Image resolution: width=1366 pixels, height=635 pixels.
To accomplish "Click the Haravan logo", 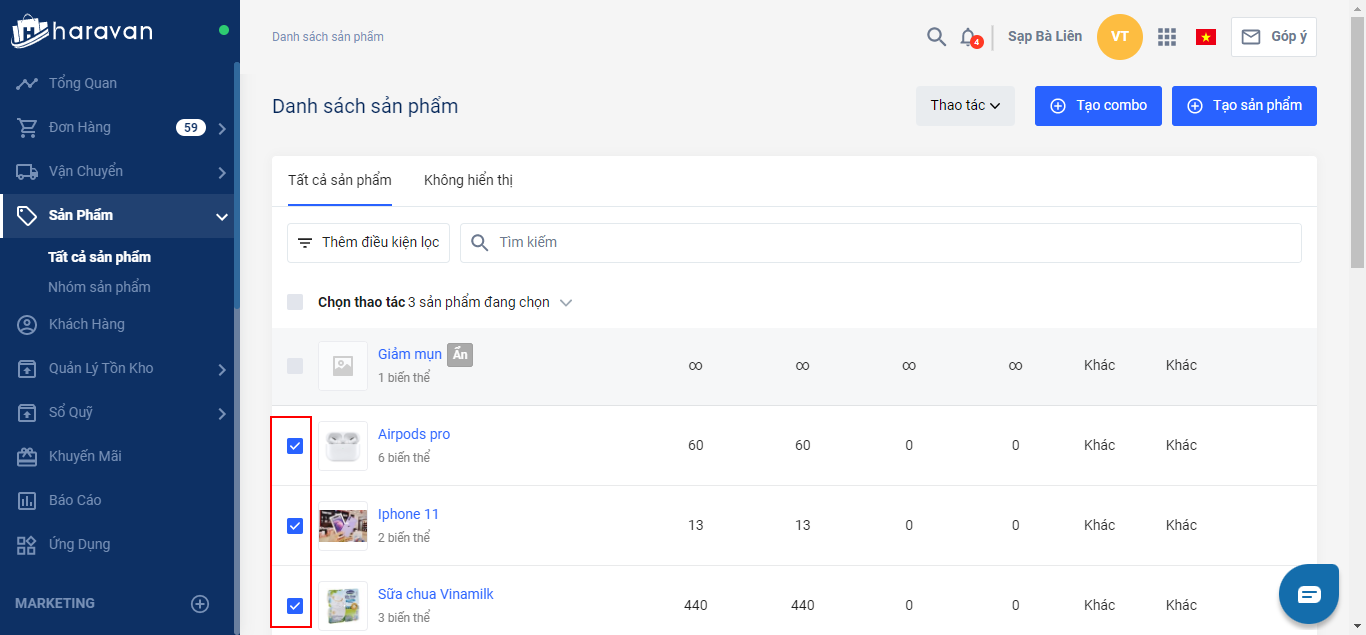I will point(82,31).
